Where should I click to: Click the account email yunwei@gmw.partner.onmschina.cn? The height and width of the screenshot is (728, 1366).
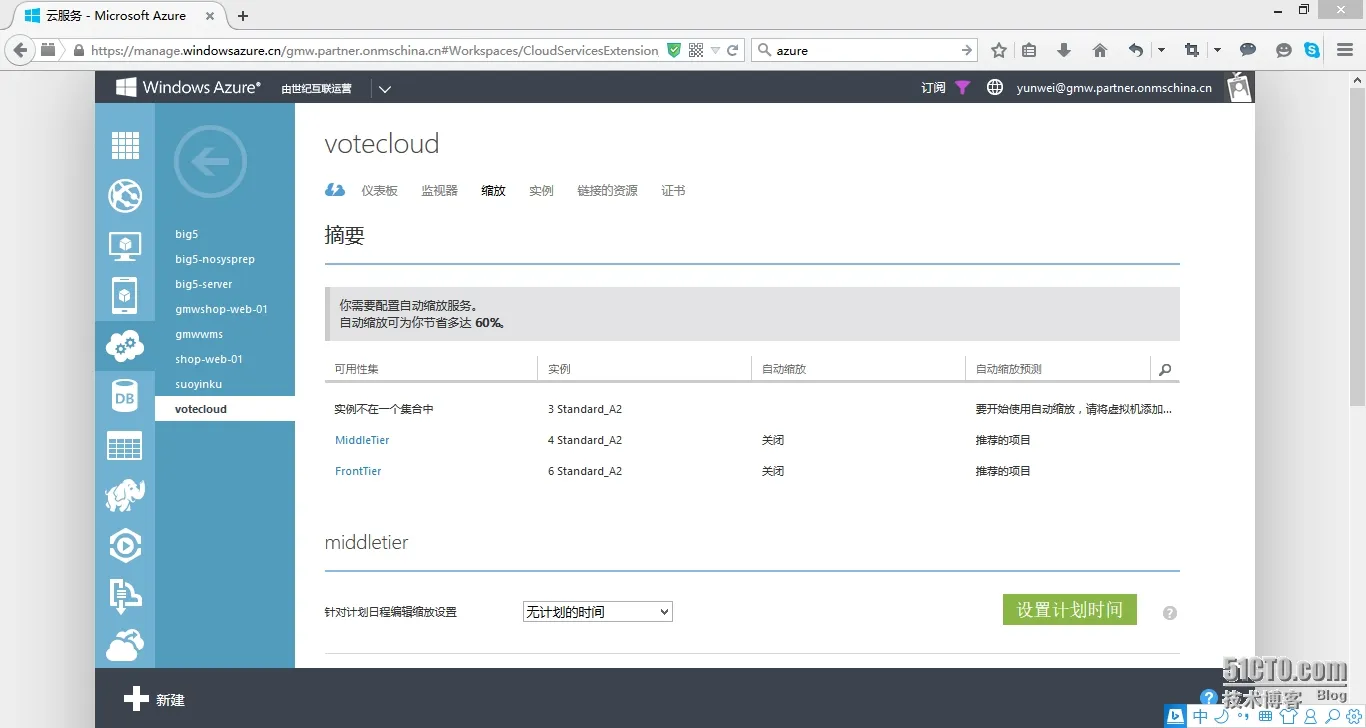pos(1114,88)
